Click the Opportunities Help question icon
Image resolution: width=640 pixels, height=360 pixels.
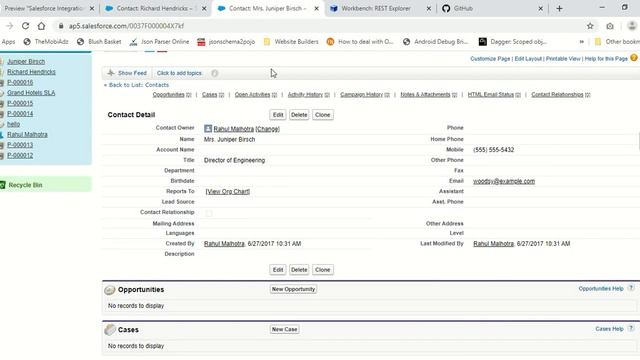point(631,288)
